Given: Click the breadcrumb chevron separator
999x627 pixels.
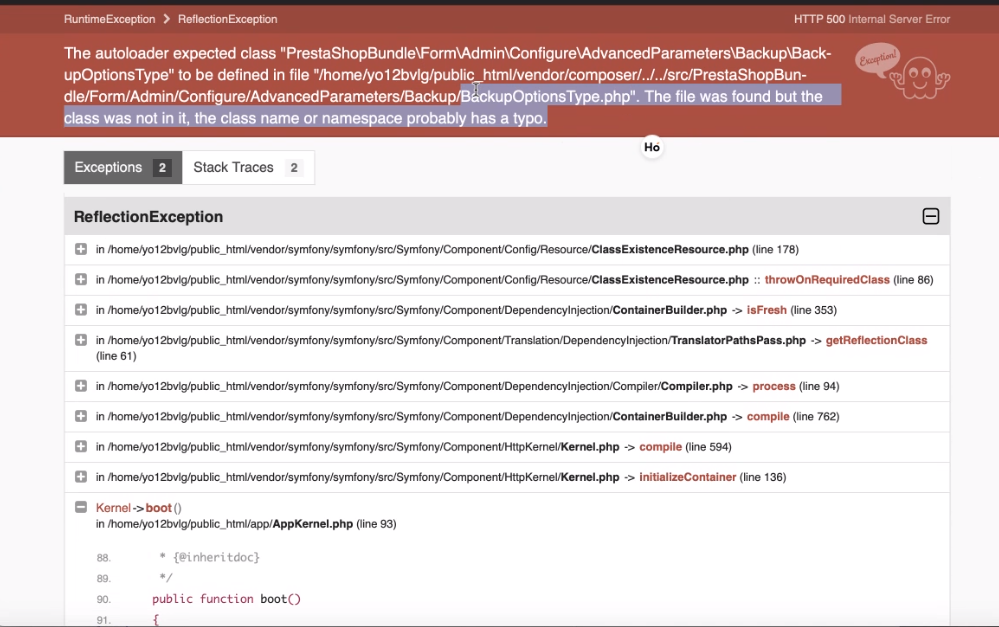Looking at the screenshot, I should [x=166, y=19].
